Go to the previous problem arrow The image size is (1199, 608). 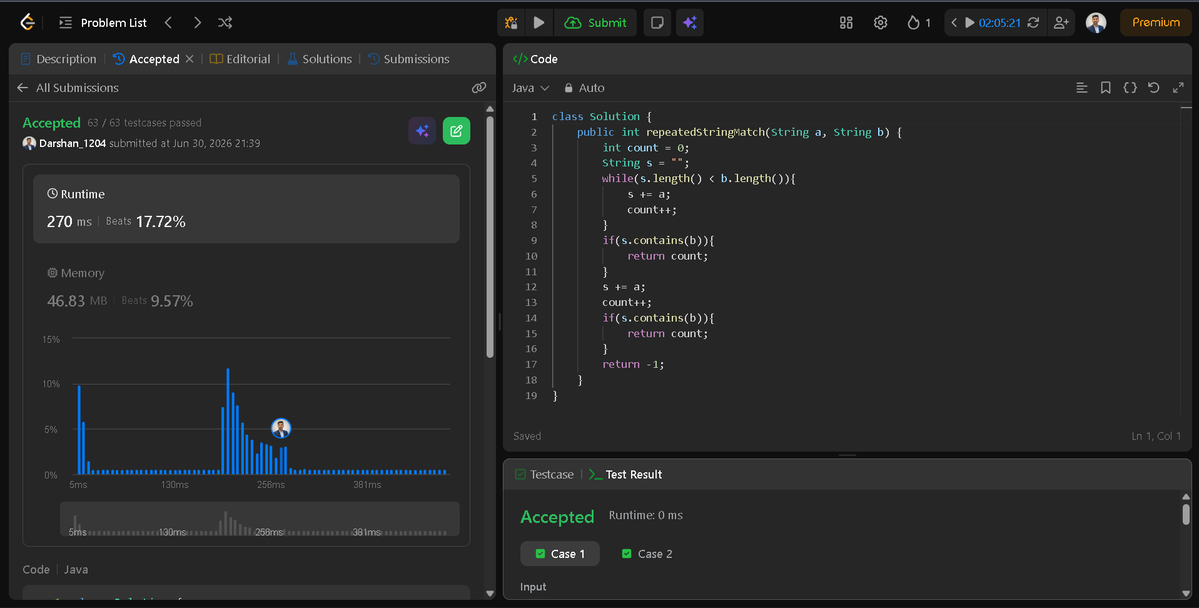coord(168,23)
